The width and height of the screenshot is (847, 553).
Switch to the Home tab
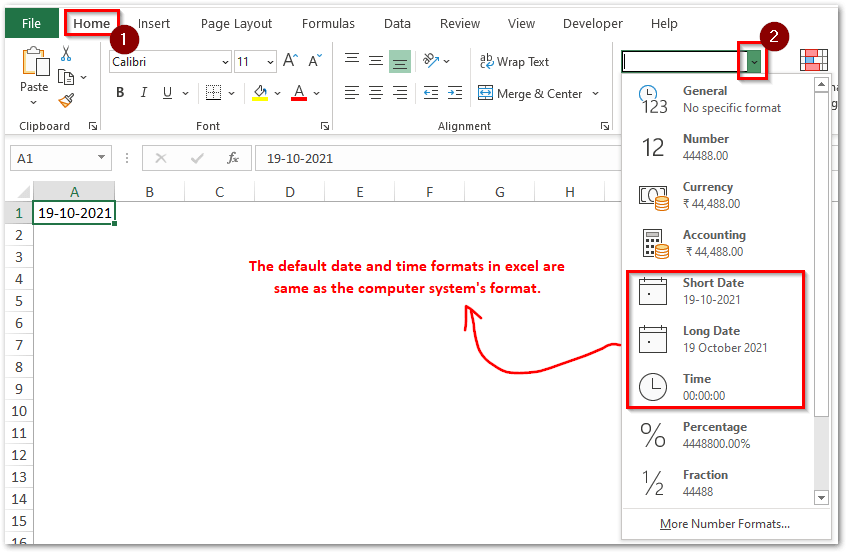tap(91, 23)
